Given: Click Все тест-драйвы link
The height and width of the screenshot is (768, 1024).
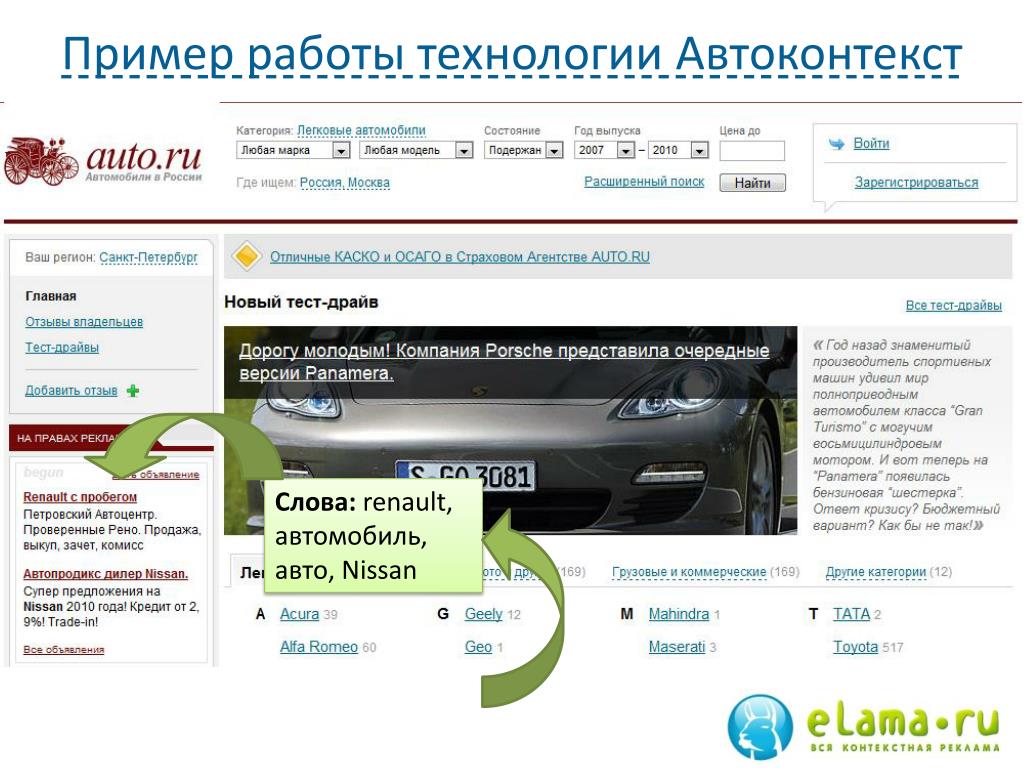Looking at the screenshot, I should pos(953,306).
